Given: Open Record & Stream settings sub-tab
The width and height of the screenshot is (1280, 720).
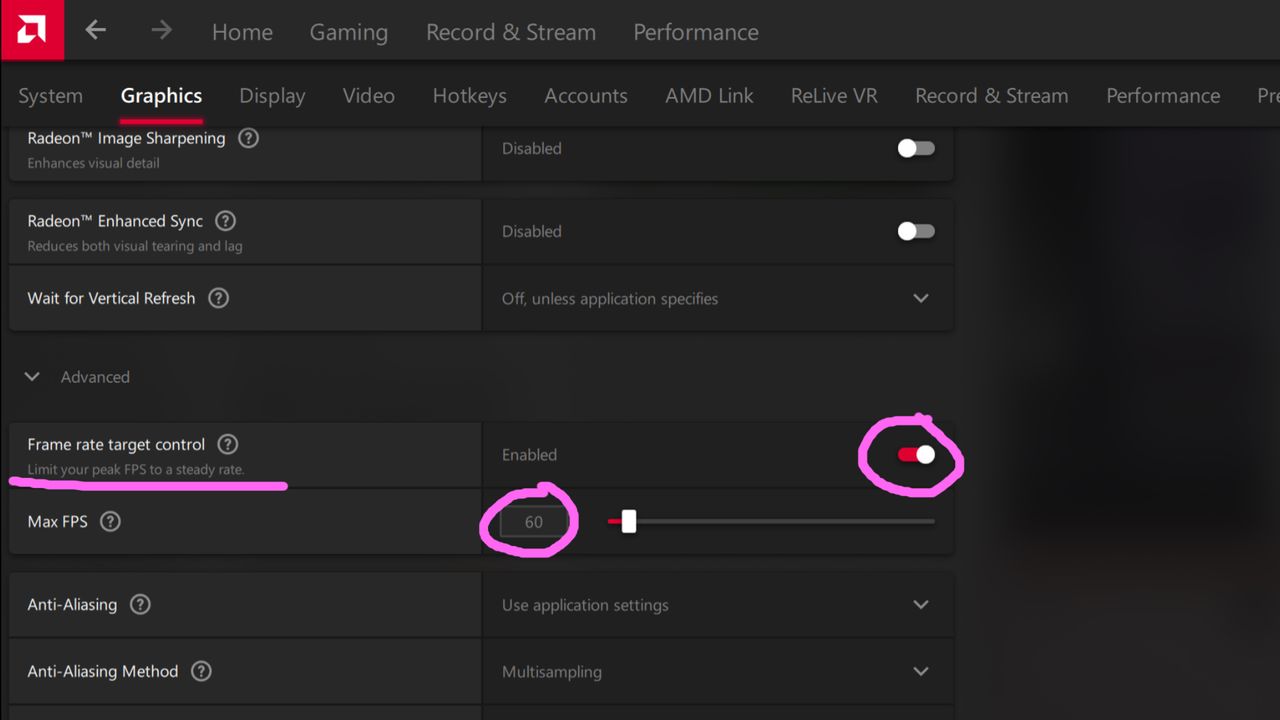Looking at the screenshot, I should [992, 96].
